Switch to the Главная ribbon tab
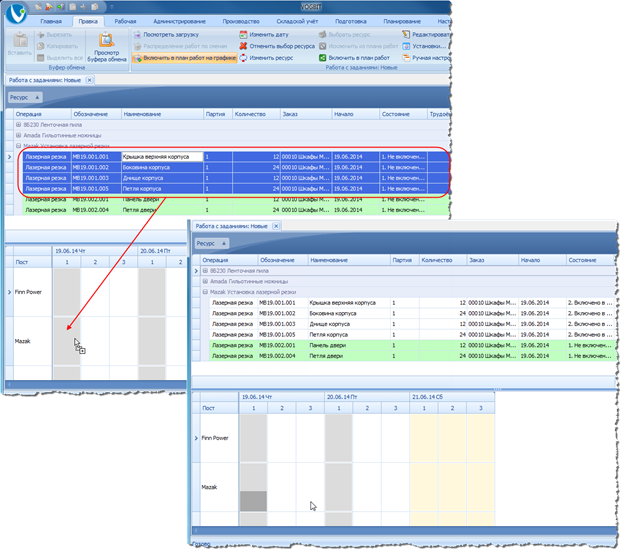This screenshot has height=552, width=624. pyautogui.click(x=51, y=20)
